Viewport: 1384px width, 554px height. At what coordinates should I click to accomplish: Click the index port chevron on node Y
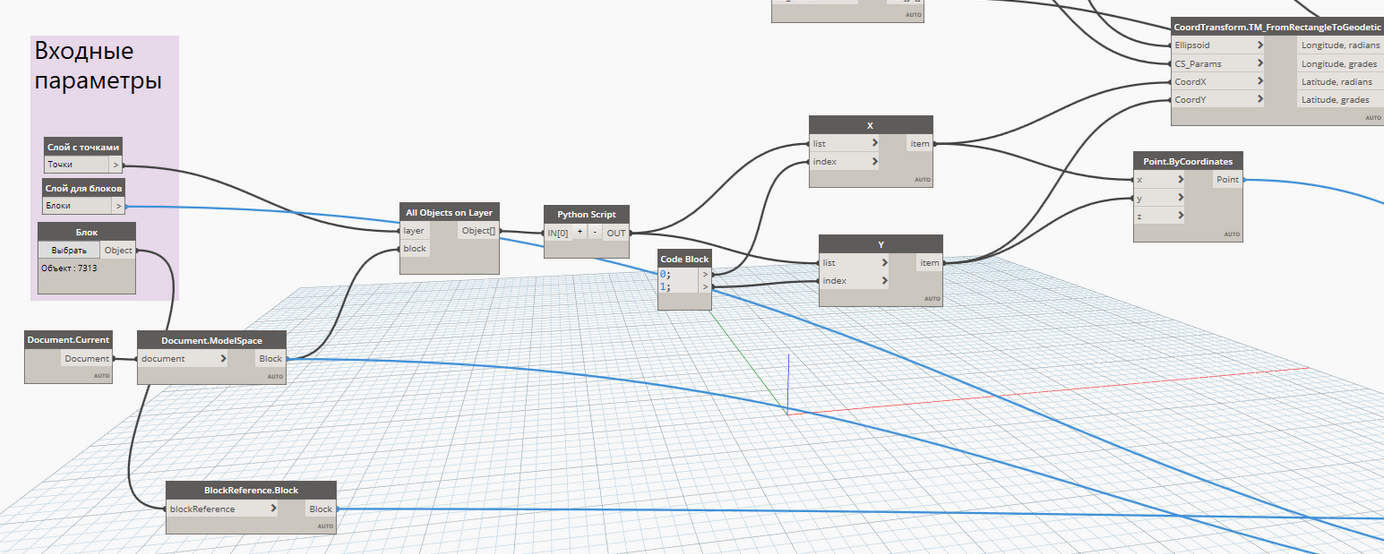coord(885,281)
